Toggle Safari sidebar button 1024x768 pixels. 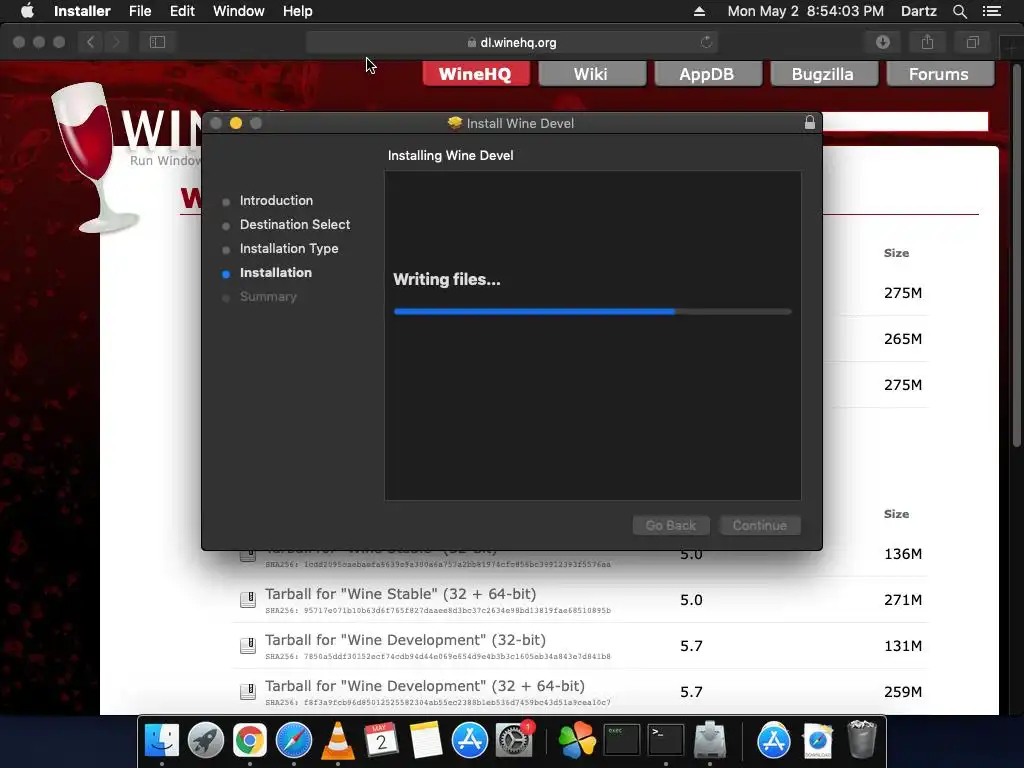pos(157,42)
